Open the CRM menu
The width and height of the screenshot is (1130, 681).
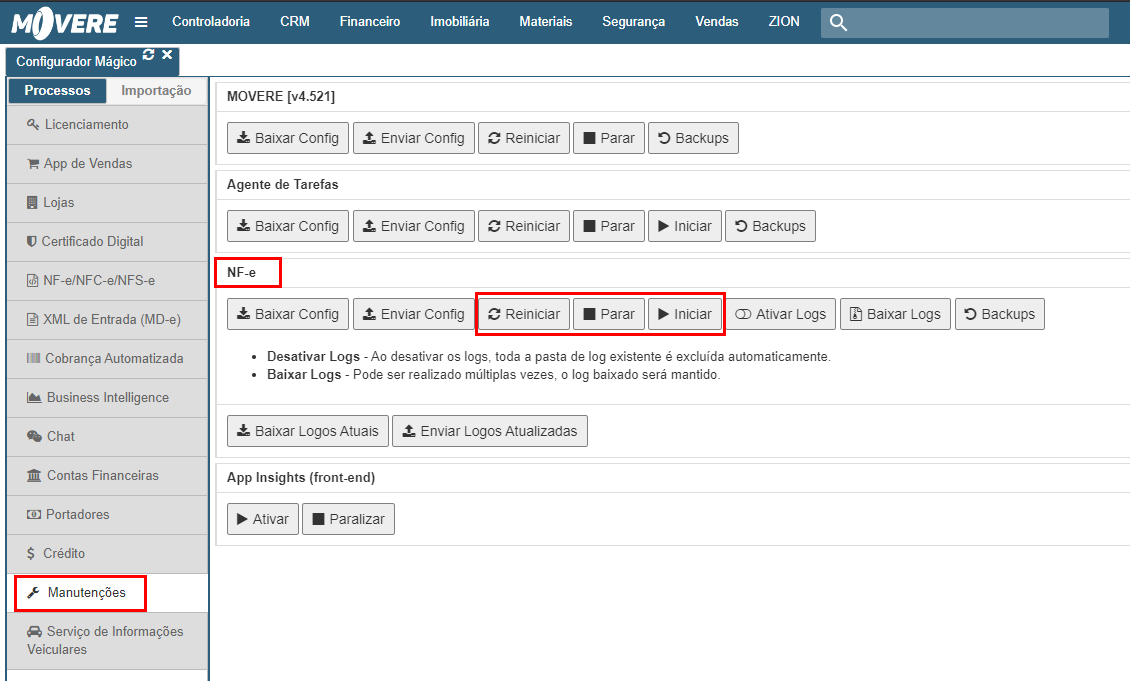pos(295,22)
